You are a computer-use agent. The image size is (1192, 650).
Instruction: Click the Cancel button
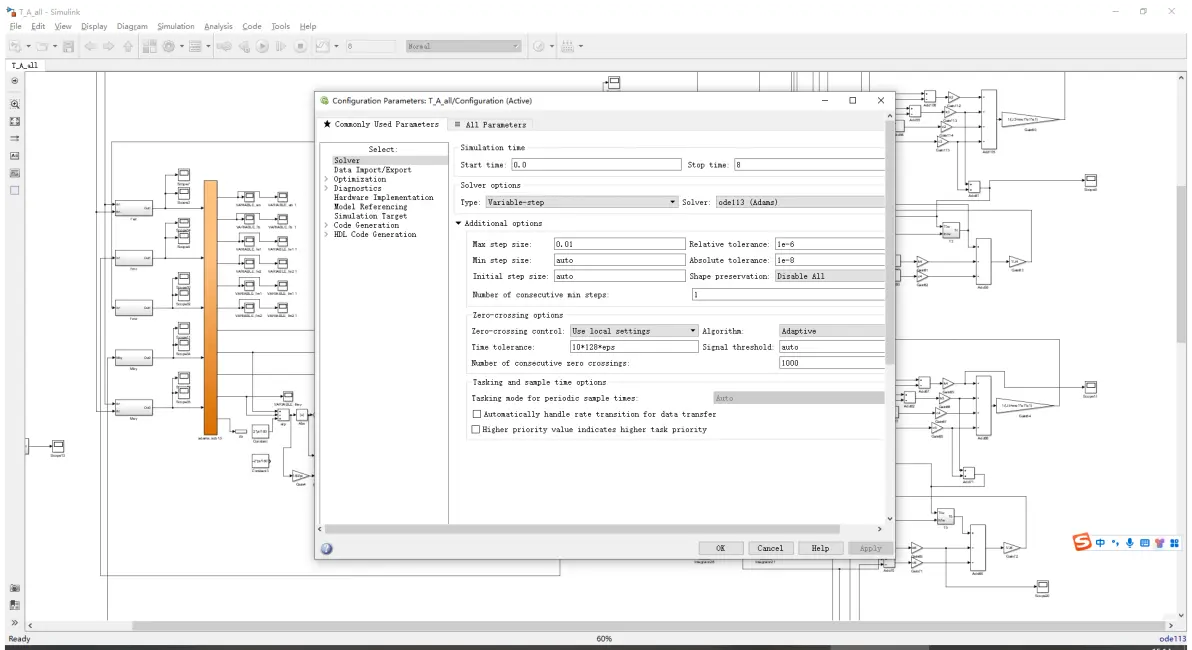click(770, 548)
